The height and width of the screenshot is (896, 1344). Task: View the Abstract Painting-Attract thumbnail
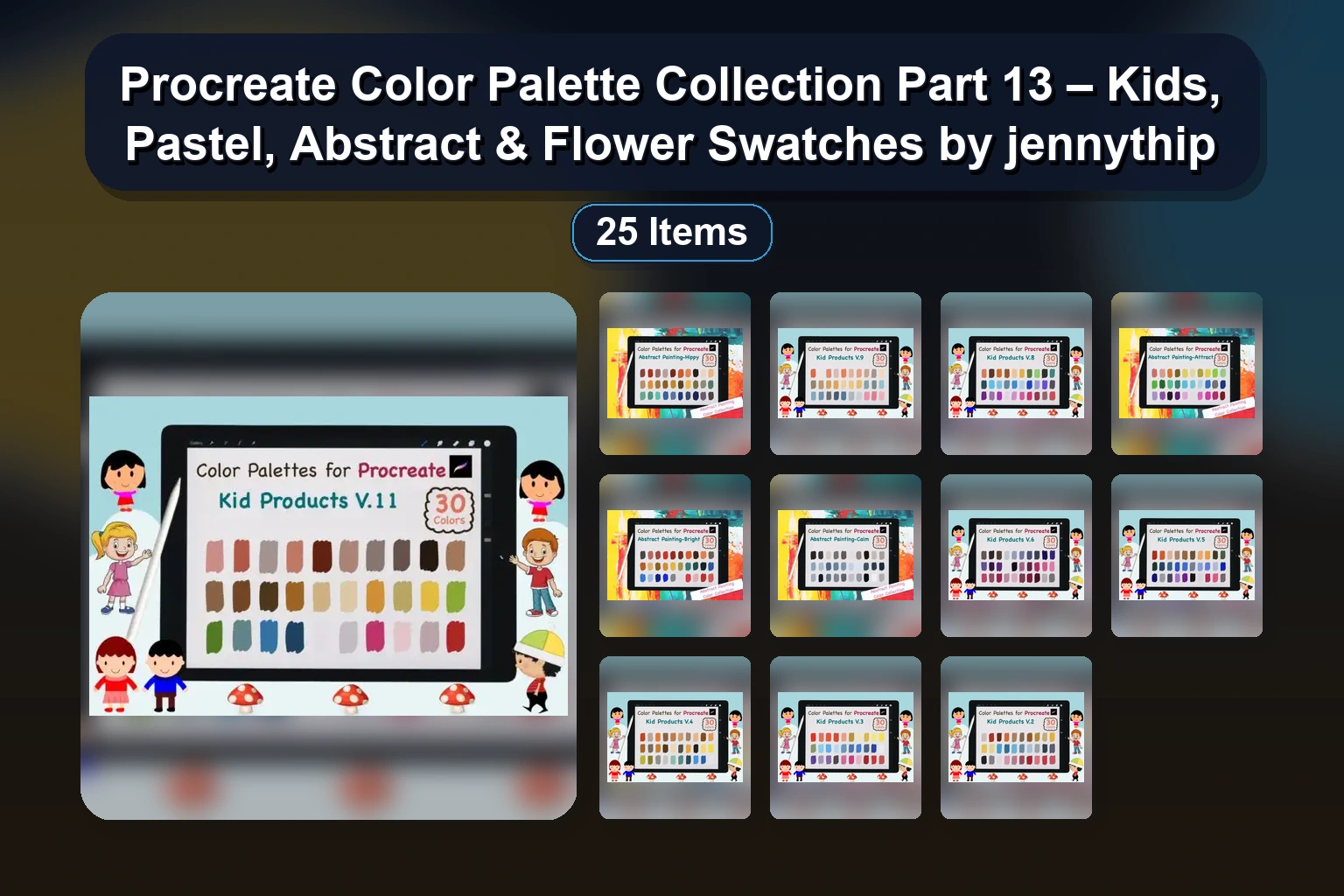1186,374
